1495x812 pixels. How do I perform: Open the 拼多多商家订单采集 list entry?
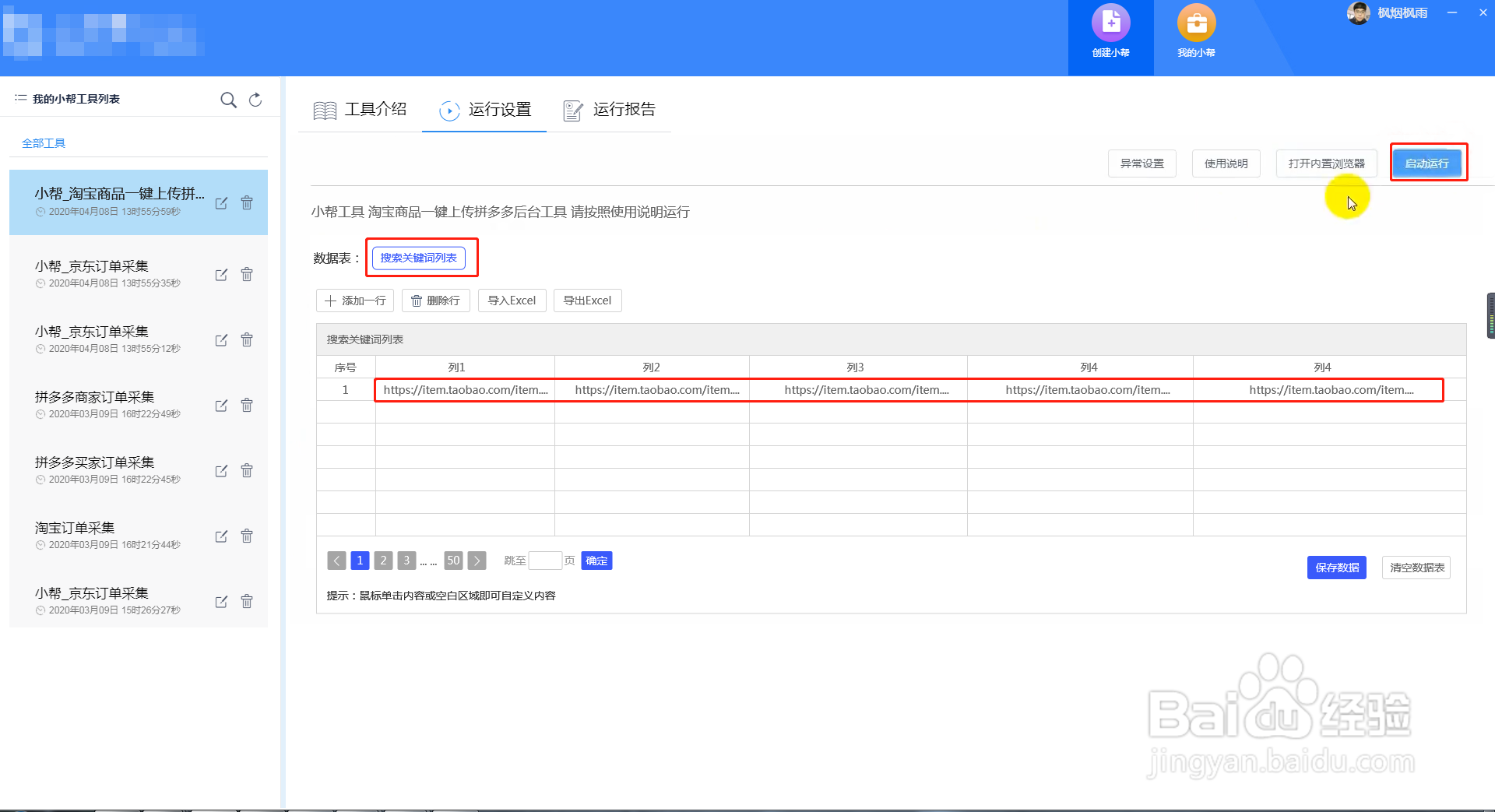[x=139, y=405]
